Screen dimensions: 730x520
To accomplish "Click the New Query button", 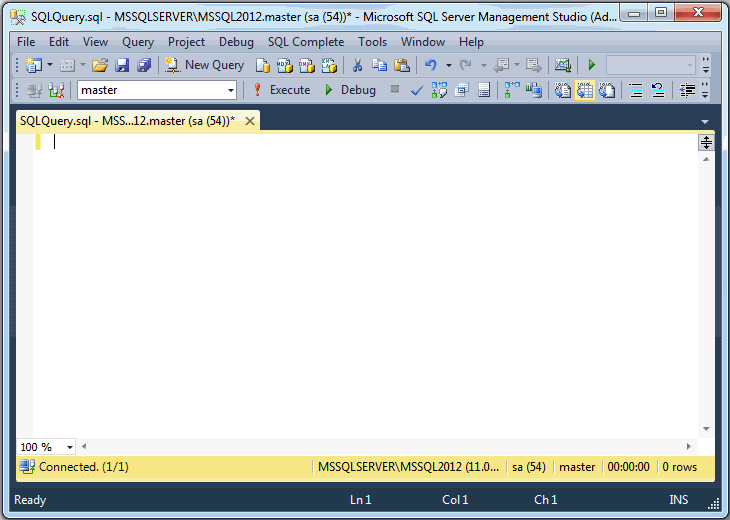I will [x=205, y=65].
